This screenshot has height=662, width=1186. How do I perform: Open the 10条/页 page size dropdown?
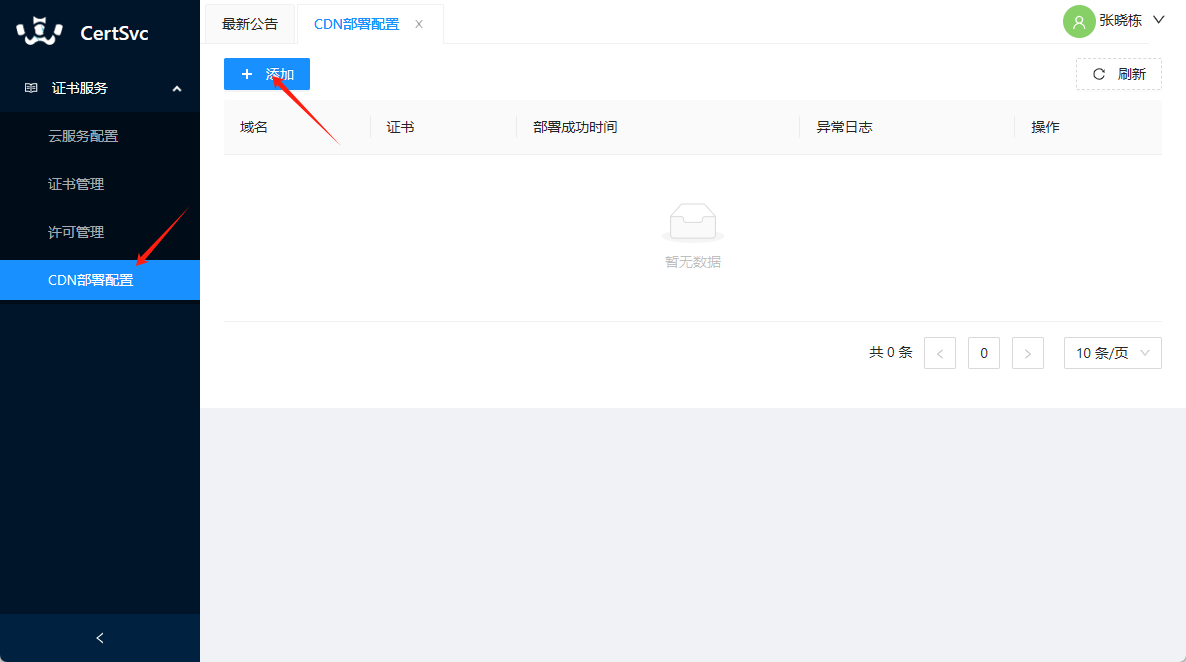[x=1112, y=352]
